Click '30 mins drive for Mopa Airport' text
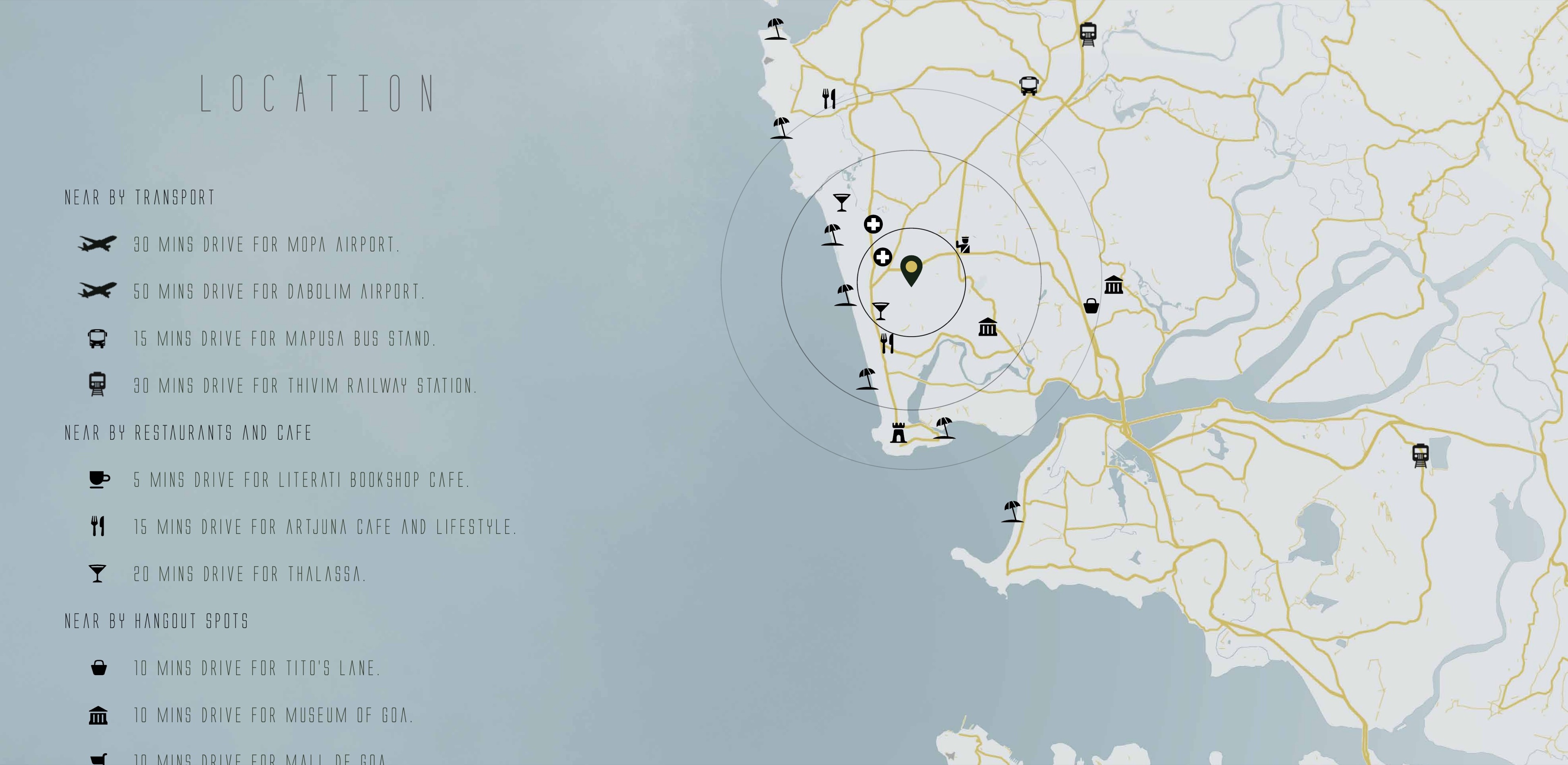This screenshot has height=765, width=1568. pos(267,244)
